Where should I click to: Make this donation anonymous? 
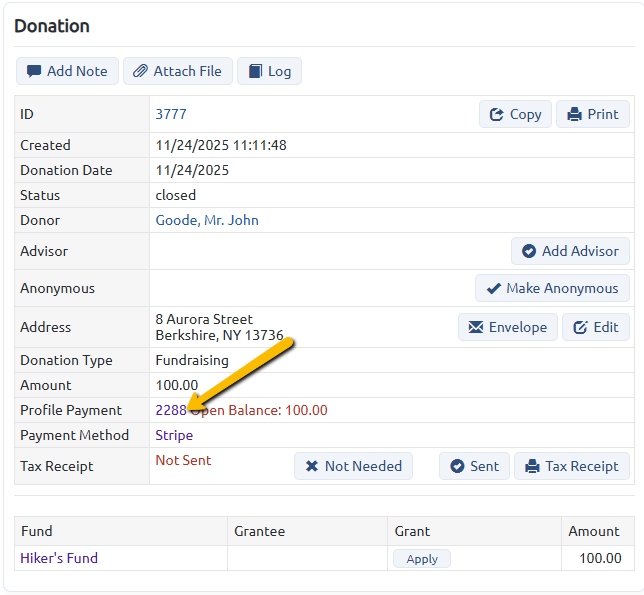(x=552, y=288)
